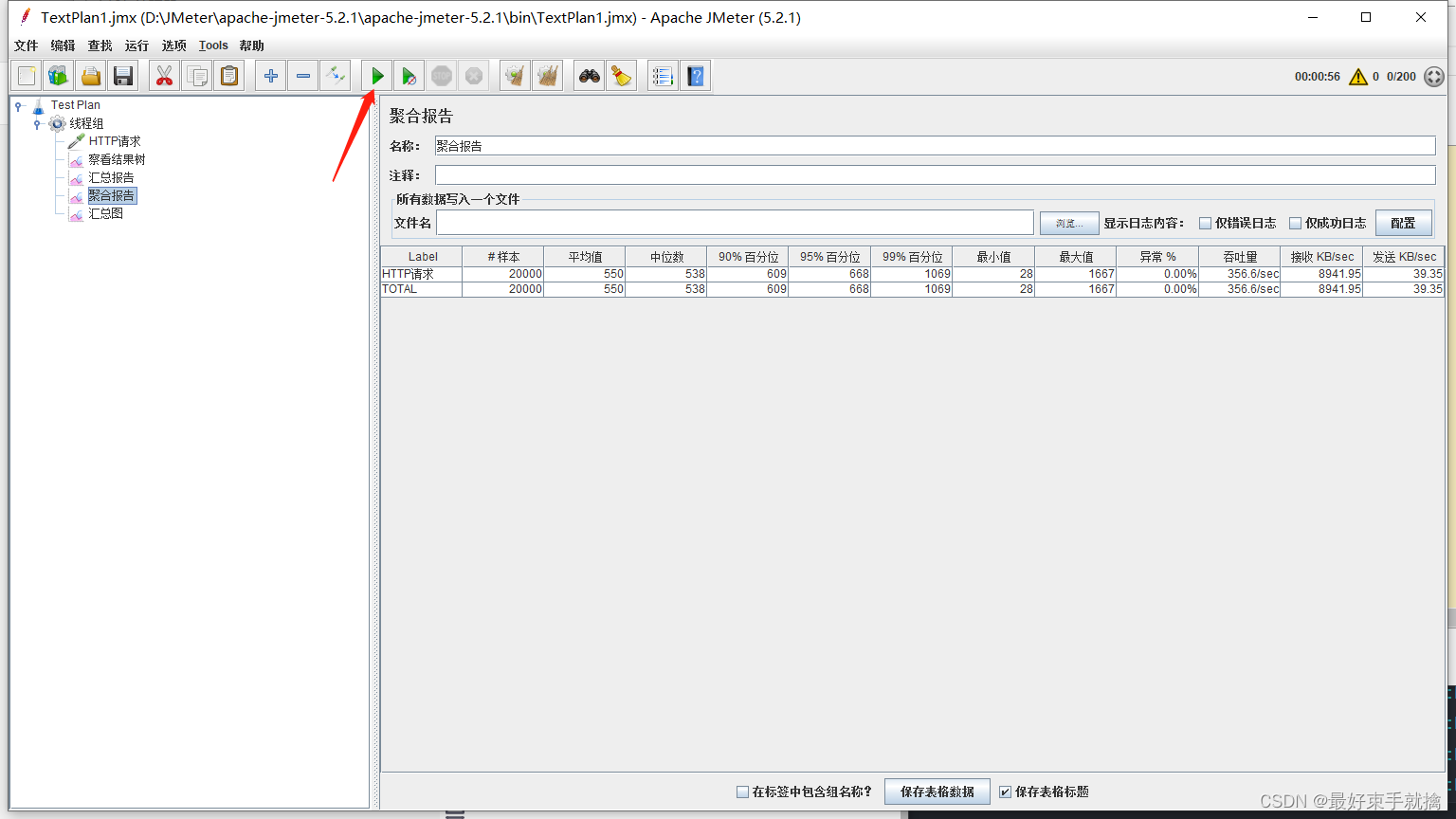Click the Cut scissors icon
This screenshot has width=1456, height=819.
(x=165, y=76)
